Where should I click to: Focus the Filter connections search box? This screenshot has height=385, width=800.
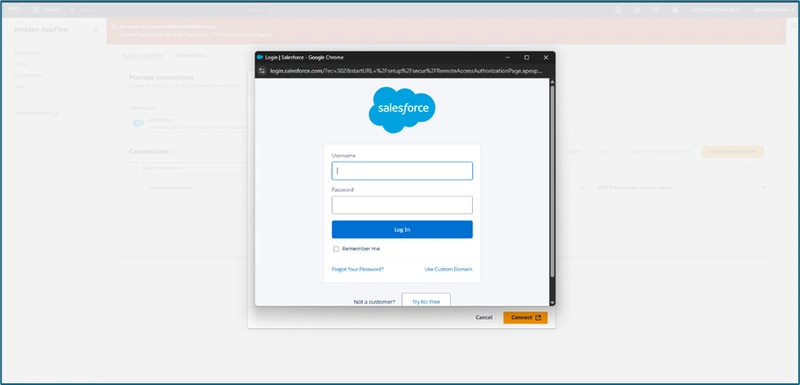[x=189, y=168]
